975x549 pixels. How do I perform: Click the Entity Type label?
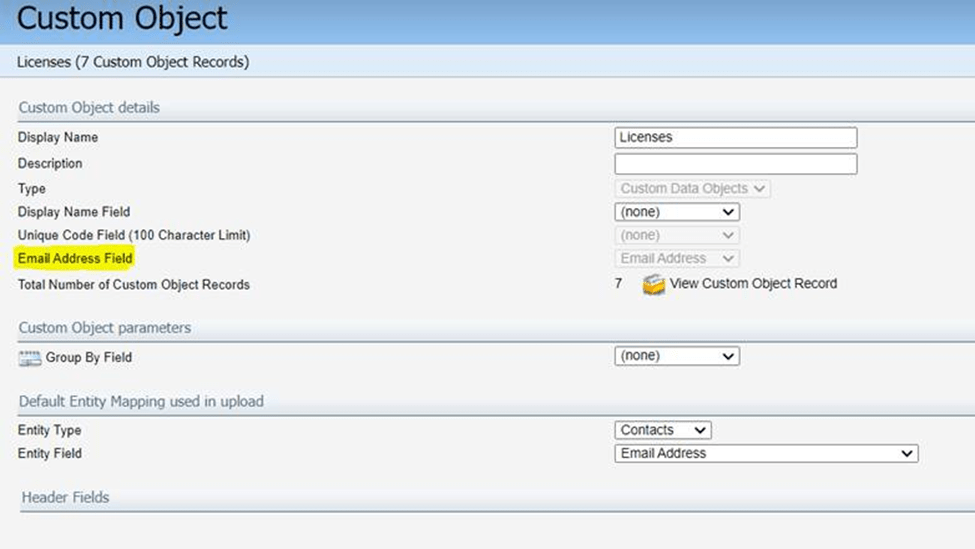(x=49, y=430)
